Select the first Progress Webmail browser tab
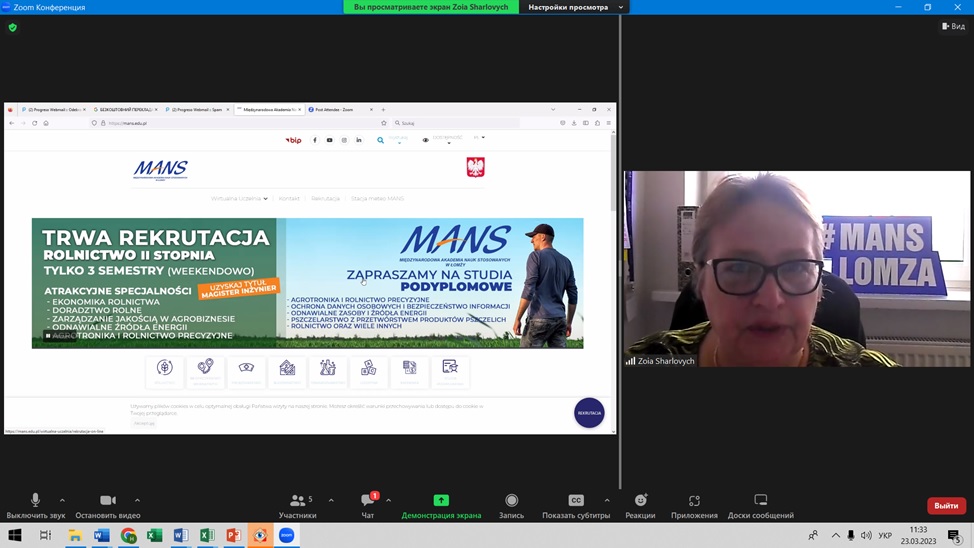This screenshot has height=548, width=974. [x=53, y=109]
